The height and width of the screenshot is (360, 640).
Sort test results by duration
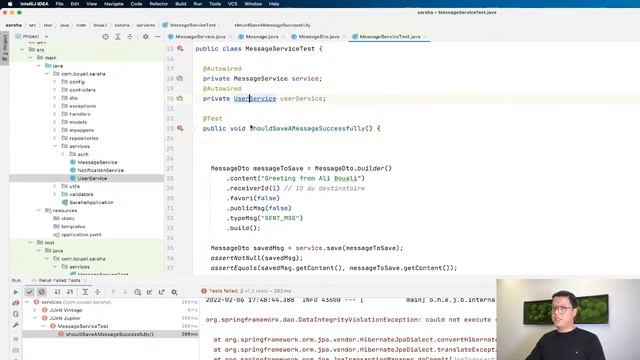coord(70,292)
